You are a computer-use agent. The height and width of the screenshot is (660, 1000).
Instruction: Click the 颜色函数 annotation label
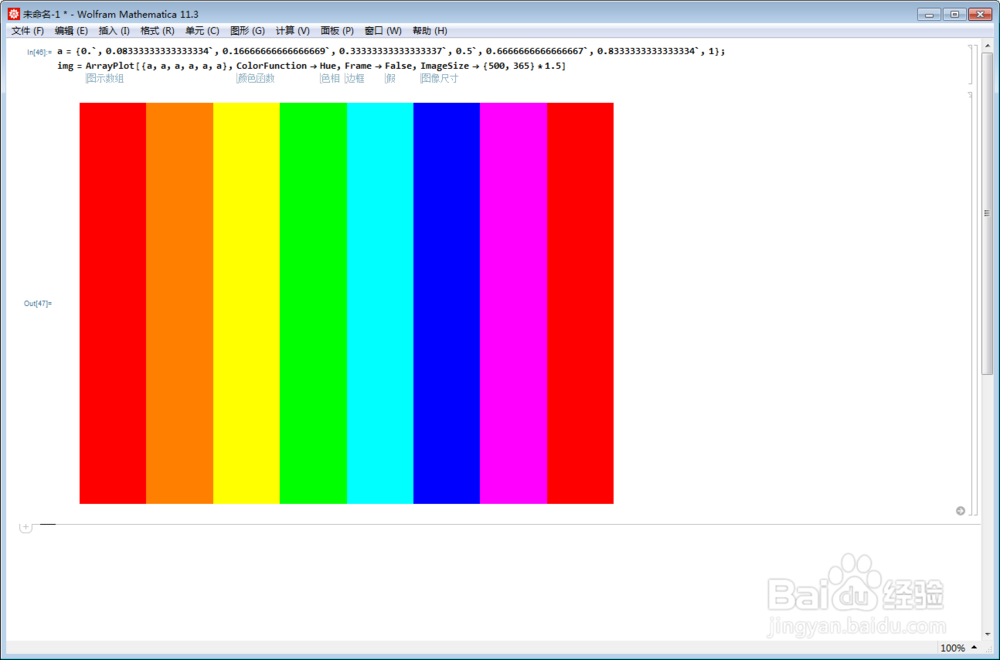point(256,78)
